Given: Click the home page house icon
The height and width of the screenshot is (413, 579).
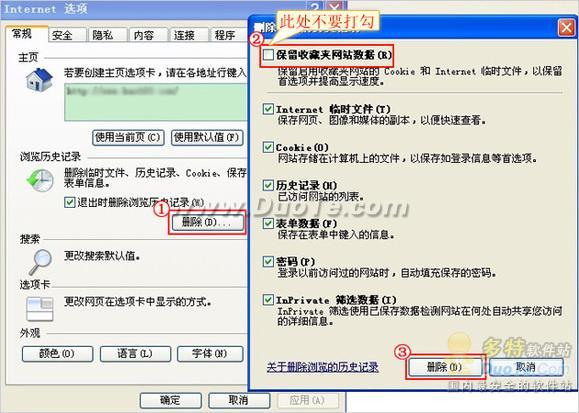Looking at the screenshot, I should click(x=39, y=79).
